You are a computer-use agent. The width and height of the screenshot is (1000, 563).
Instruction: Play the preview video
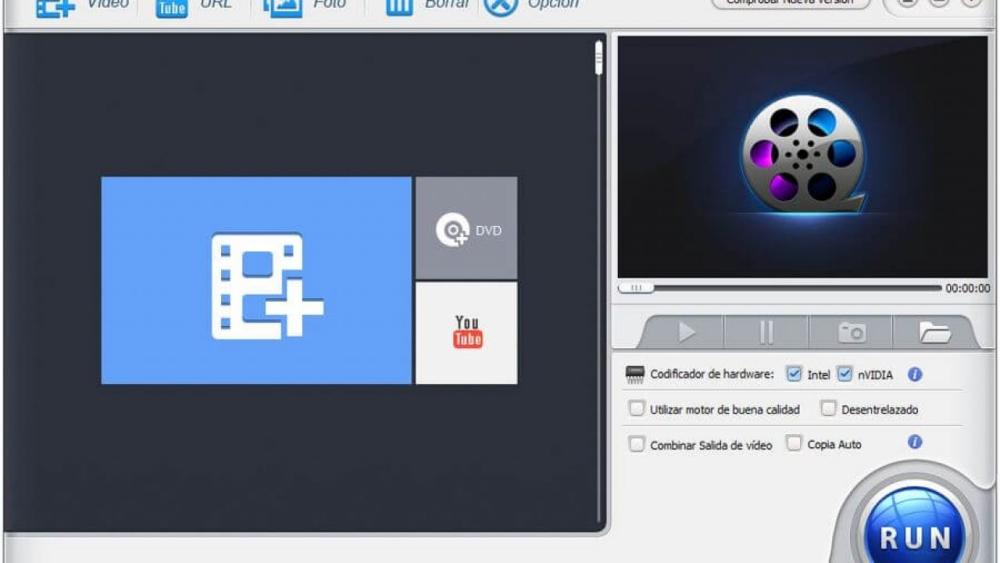tap(686, 332)
